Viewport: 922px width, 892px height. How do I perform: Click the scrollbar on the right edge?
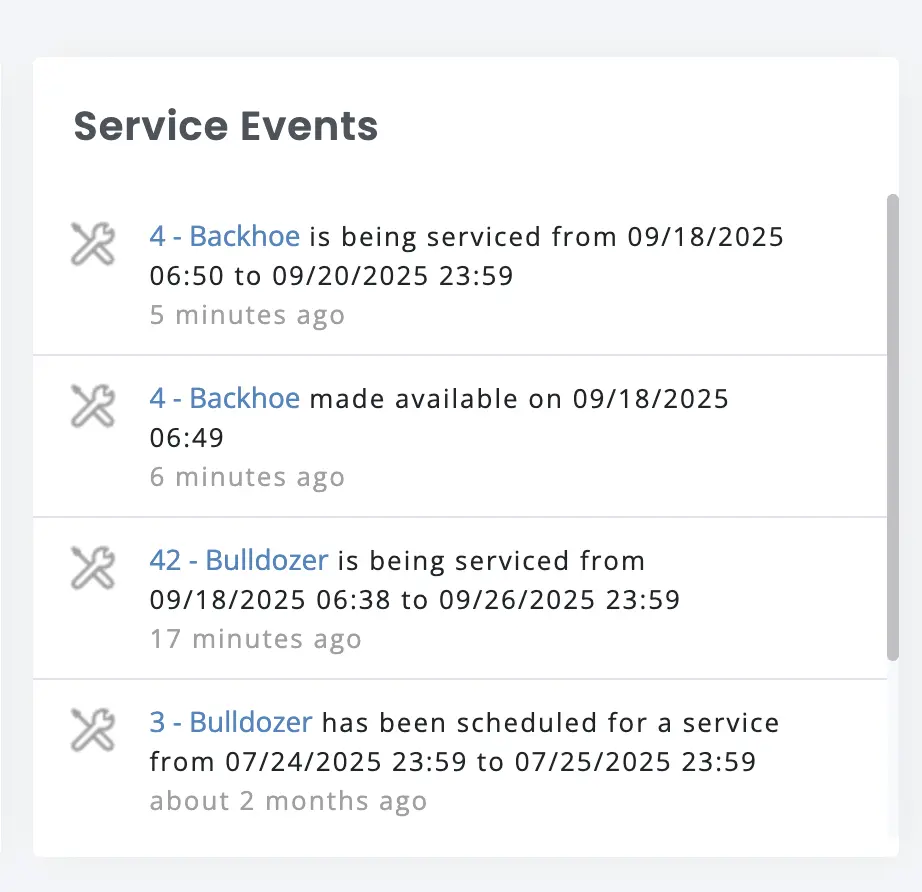(x=891, y=430)
